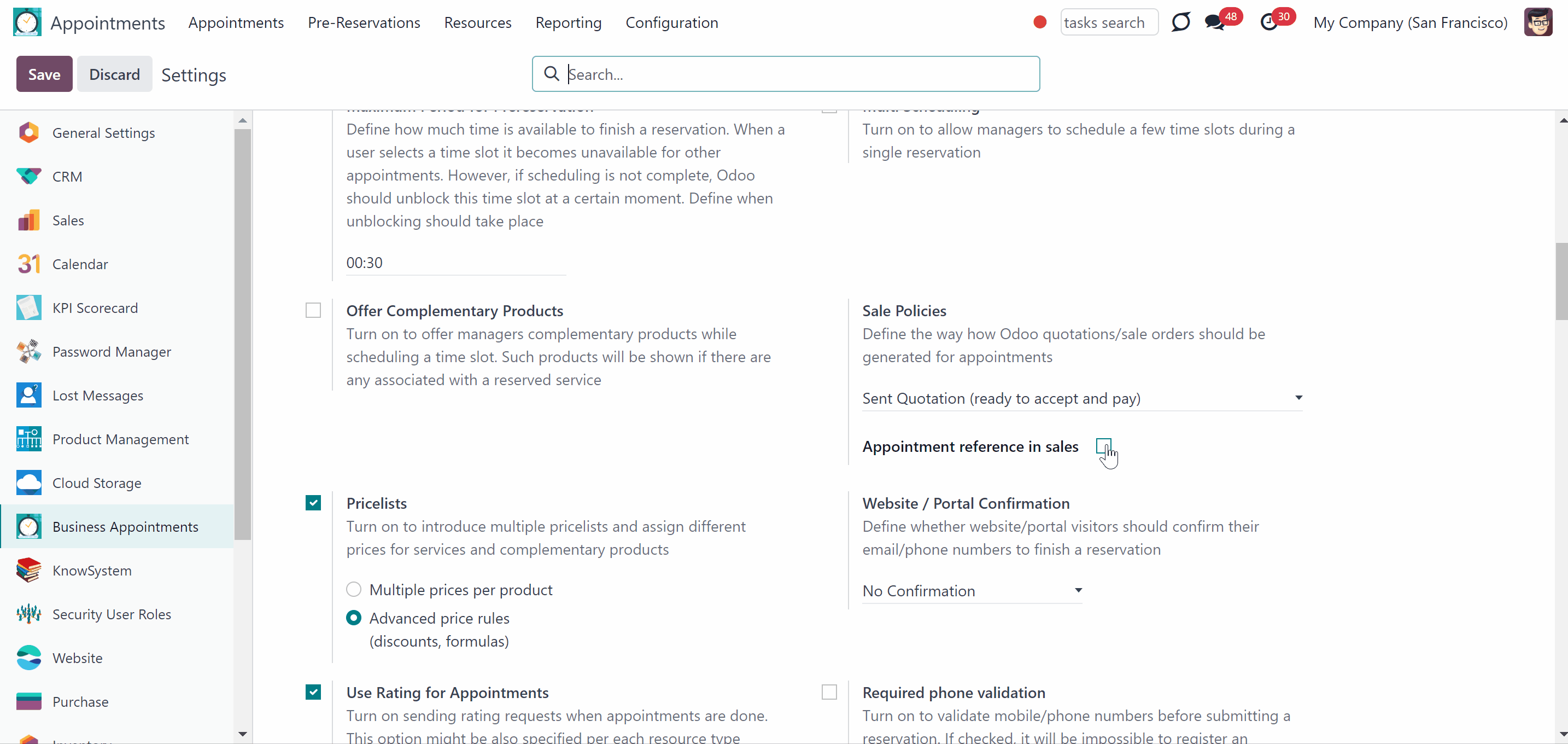The image size is (1568, 744).
Task: Open the No Confirmation dropdown
Action: (x=972, y=591)
